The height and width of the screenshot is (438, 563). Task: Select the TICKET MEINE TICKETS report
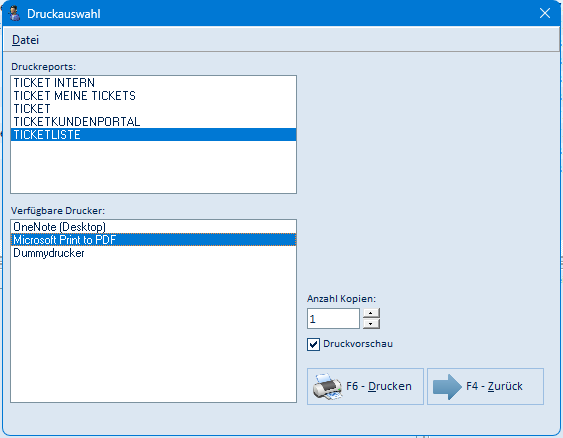[153, 95]
